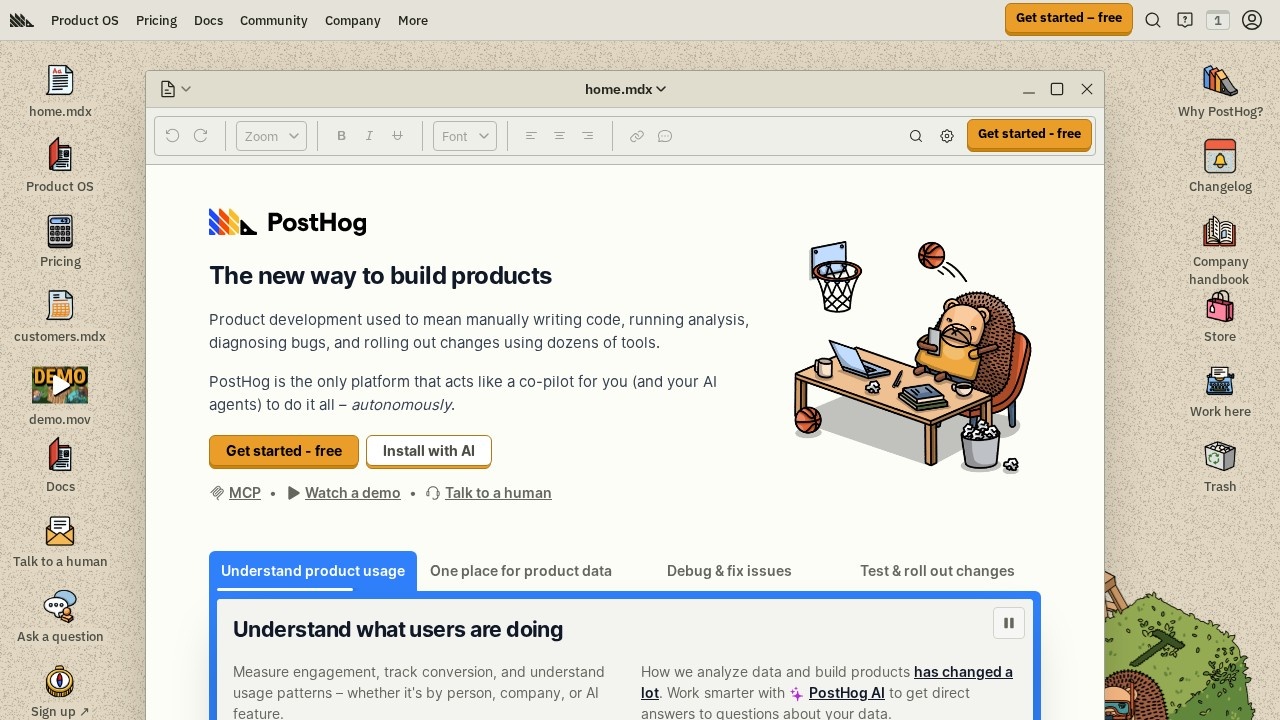Play the demo.mov video thumbnail

[60, 385]
